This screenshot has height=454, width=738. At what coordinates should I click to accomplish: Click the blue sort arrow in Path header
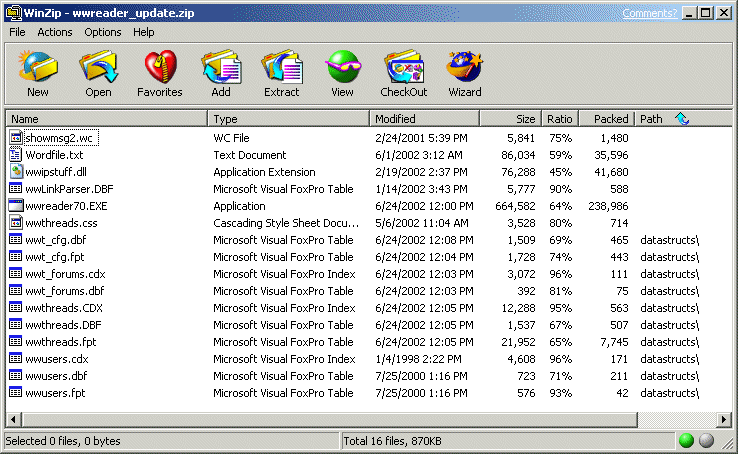click(x=682, y=119)
